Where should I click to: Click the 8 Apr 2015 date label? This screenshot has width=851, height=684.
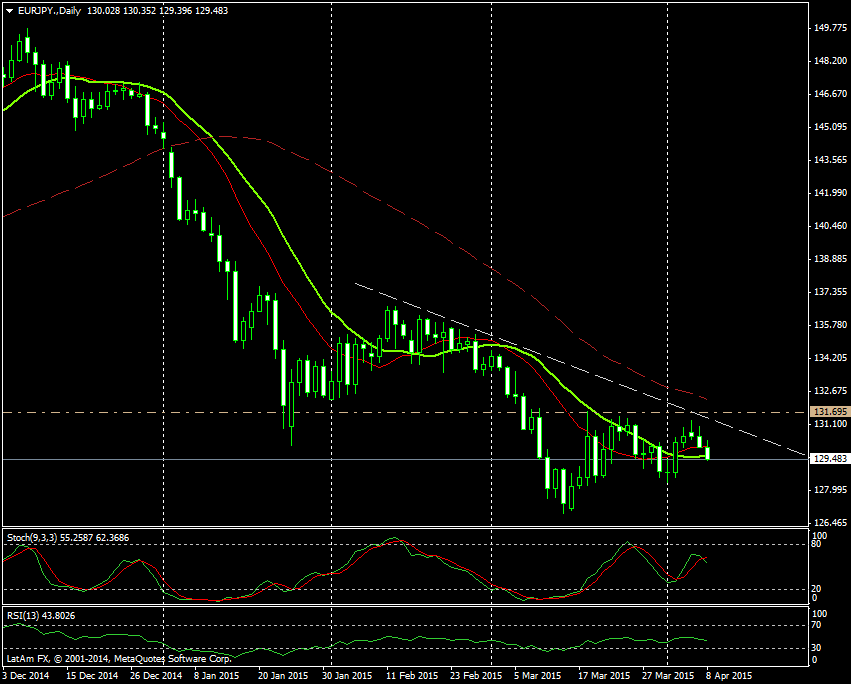point(730,675)
